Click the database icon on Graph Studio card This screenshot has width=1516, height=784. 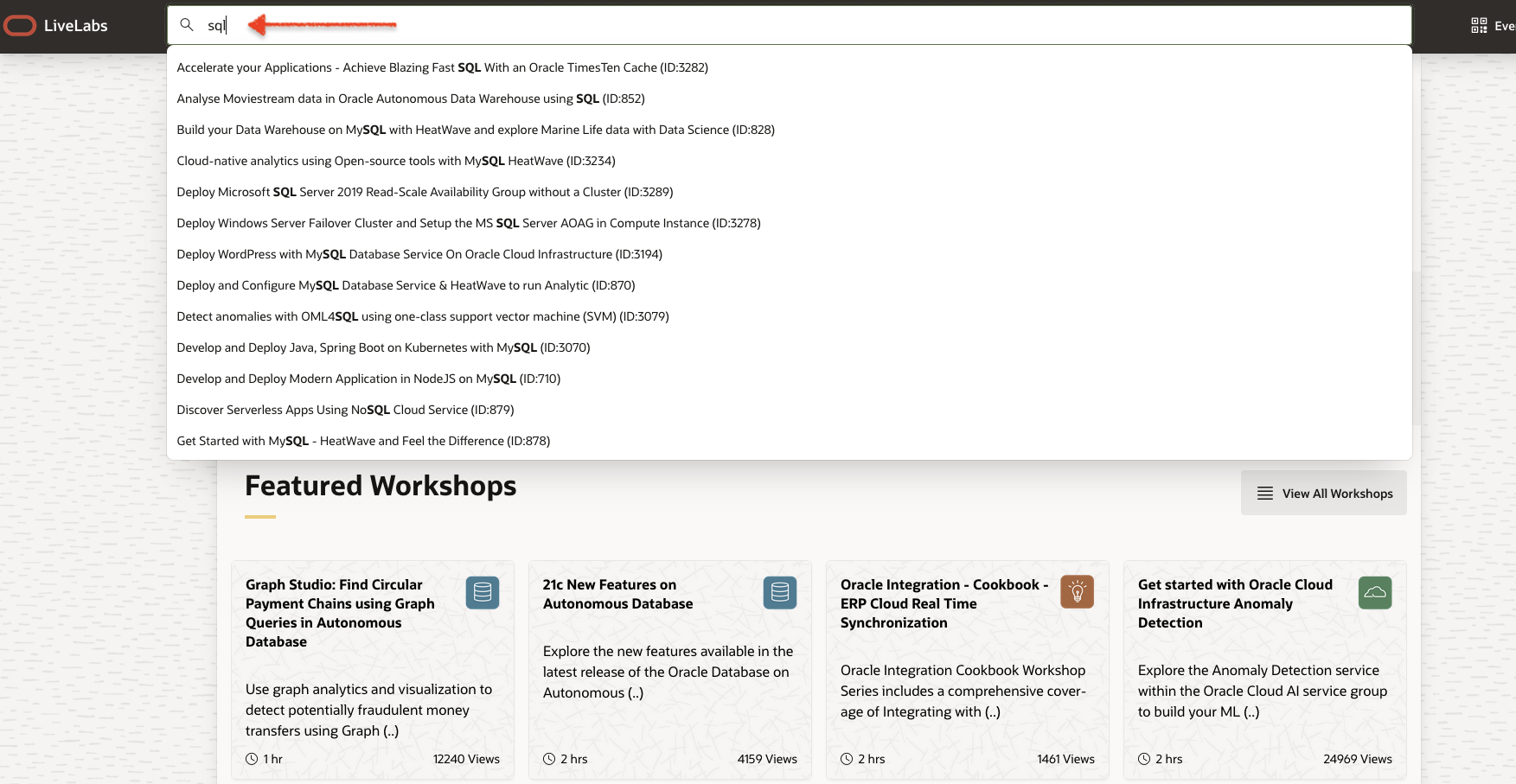(482, 592)
